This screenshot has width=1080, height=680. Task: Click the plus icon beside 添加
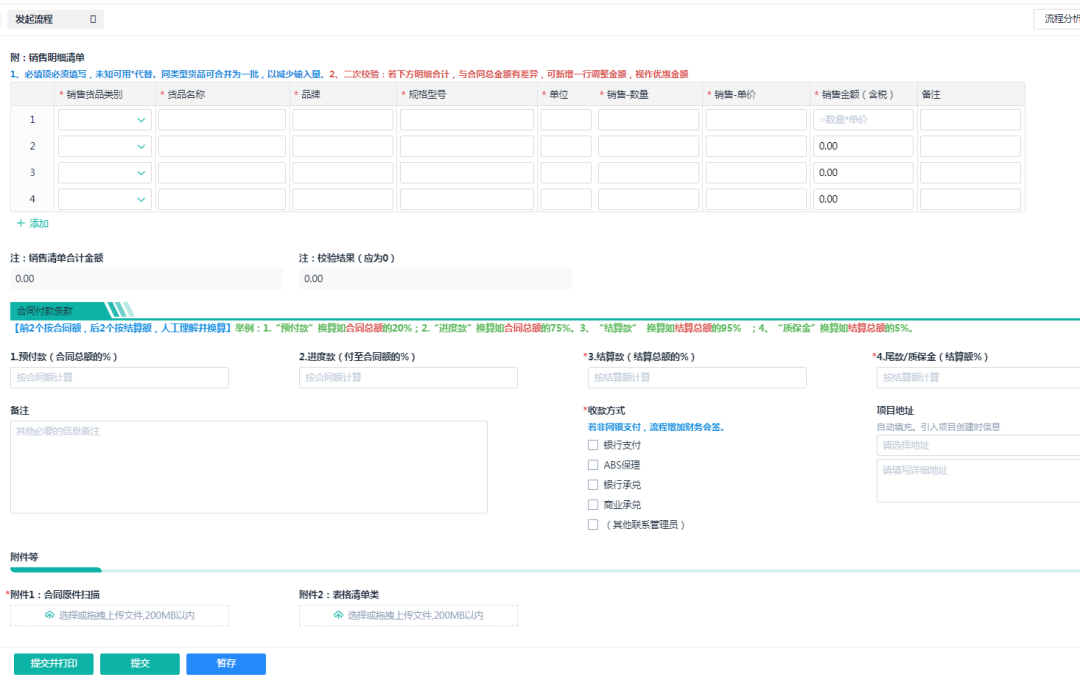[x=21, y=223]
